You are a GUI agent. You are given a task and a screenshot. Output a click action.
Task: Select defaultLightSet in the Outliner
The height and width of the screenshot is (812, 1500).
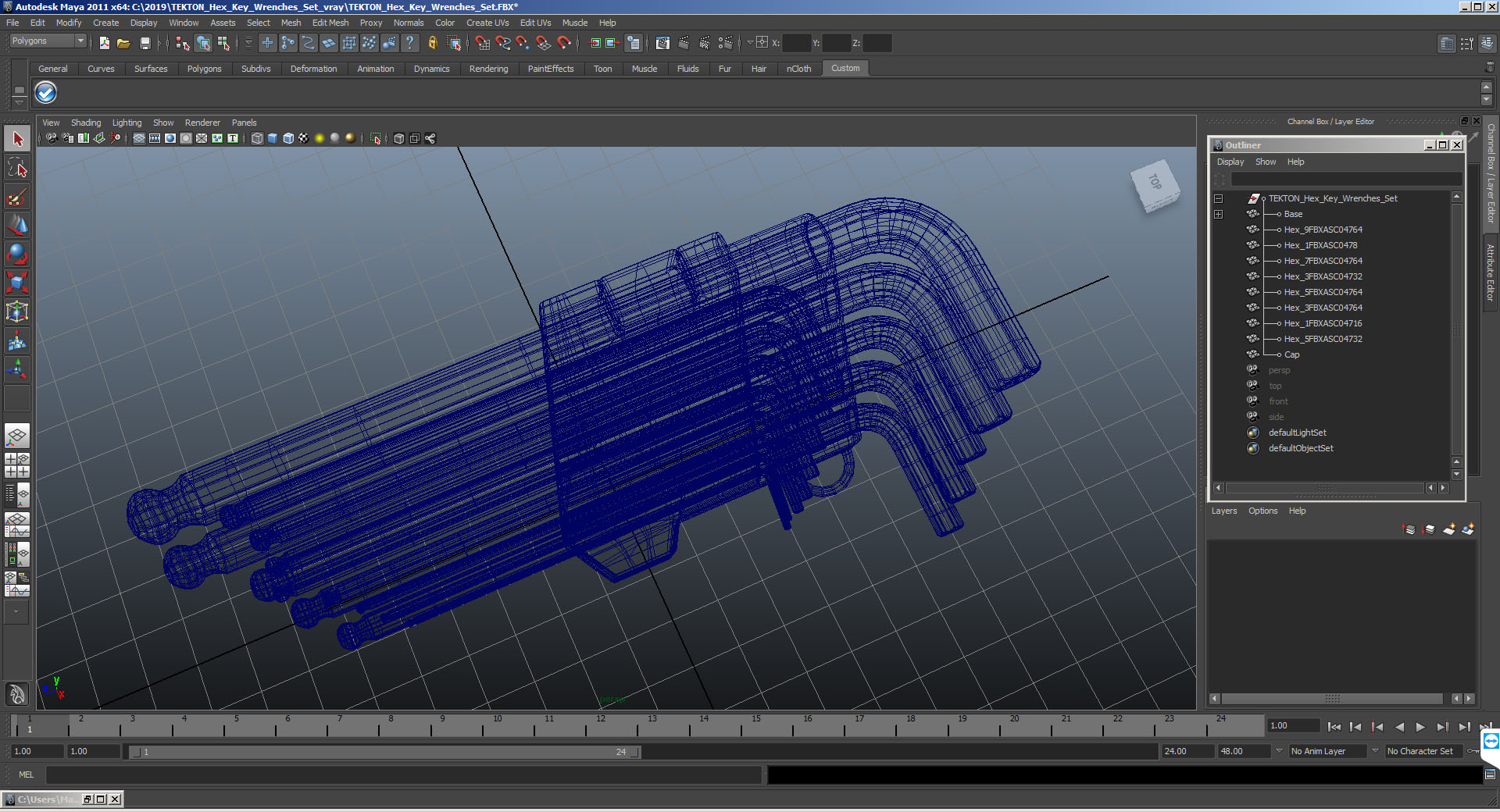pyautogui.click(x=1297, y=433)
